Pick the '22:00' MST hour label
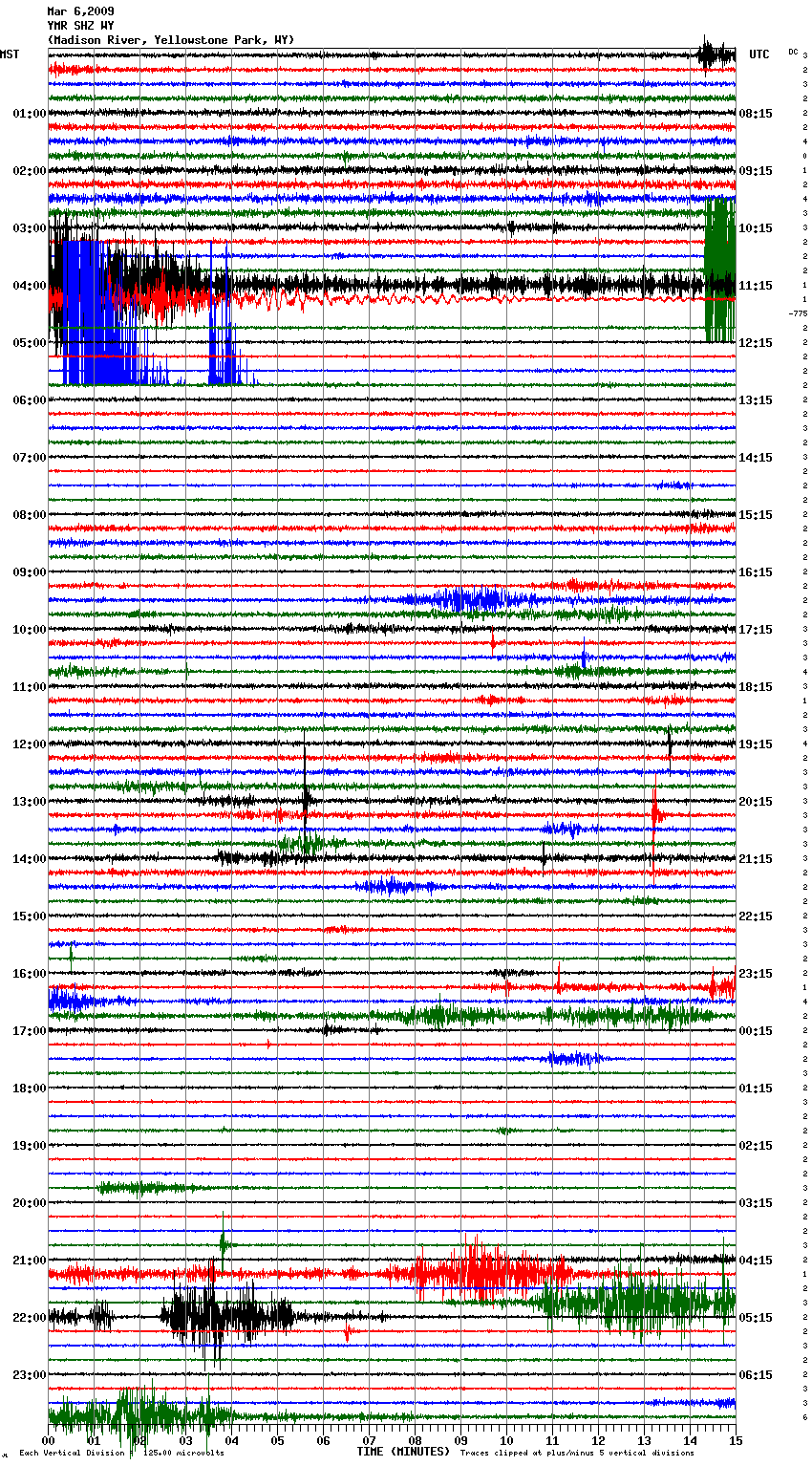The width and height of the screenshot is (812, 1466). click(29, 1318)
